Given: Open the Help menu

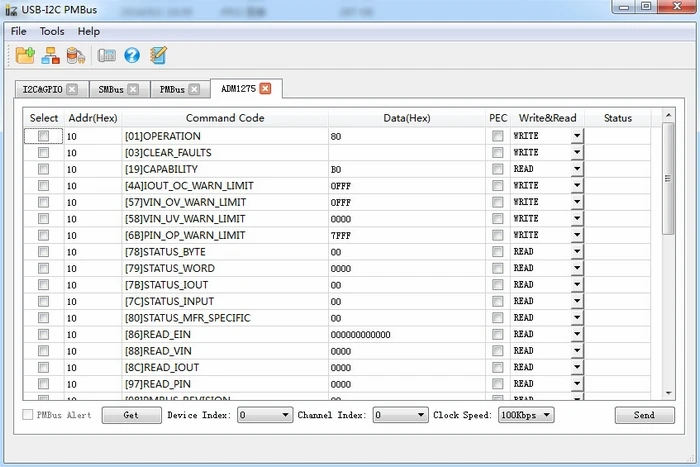Looking at the screenshot, I should tap(88, 31).
